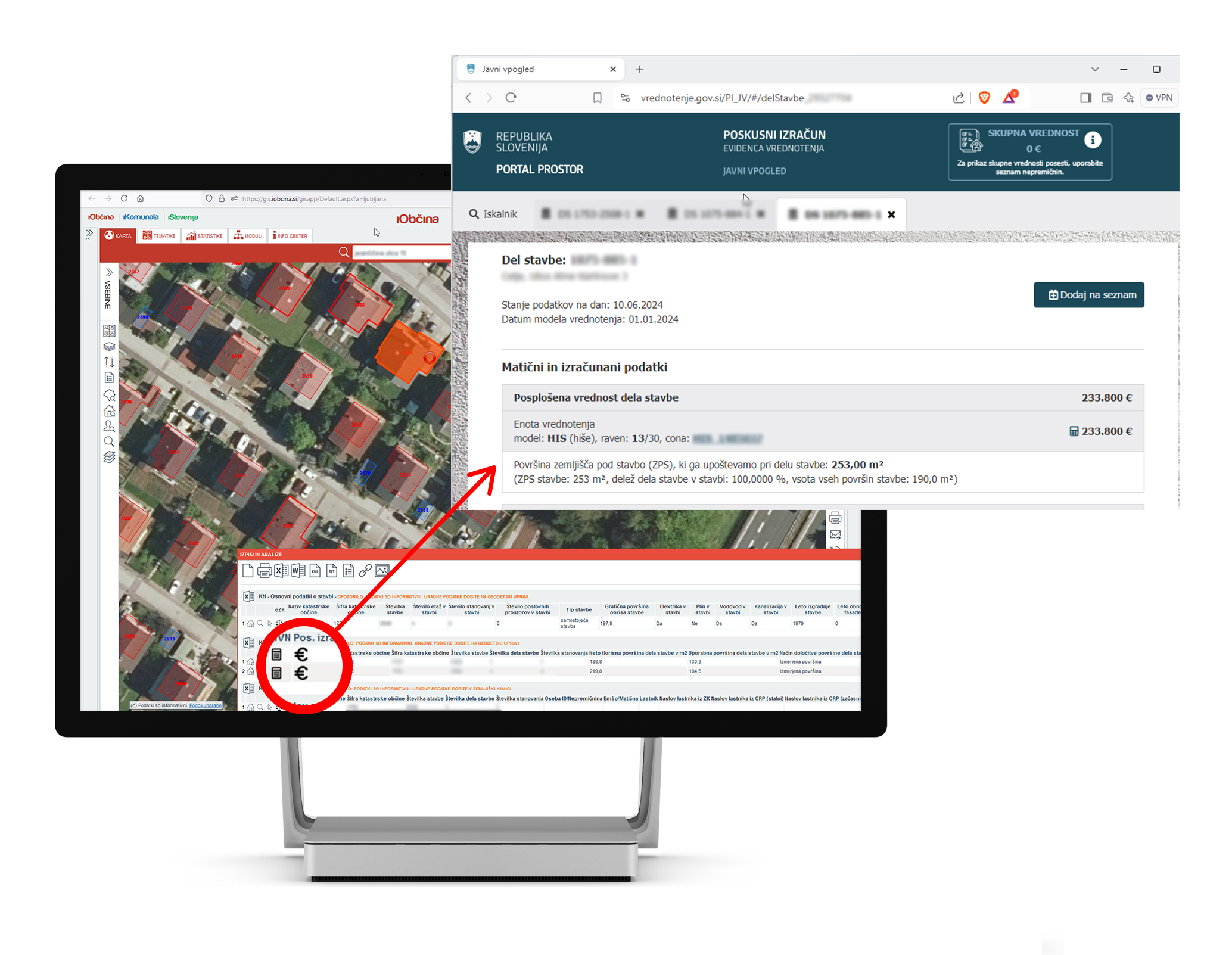This screenshot has height=955, width=1232.
Task: Export the results as a KML file
Action: [315, 571]
